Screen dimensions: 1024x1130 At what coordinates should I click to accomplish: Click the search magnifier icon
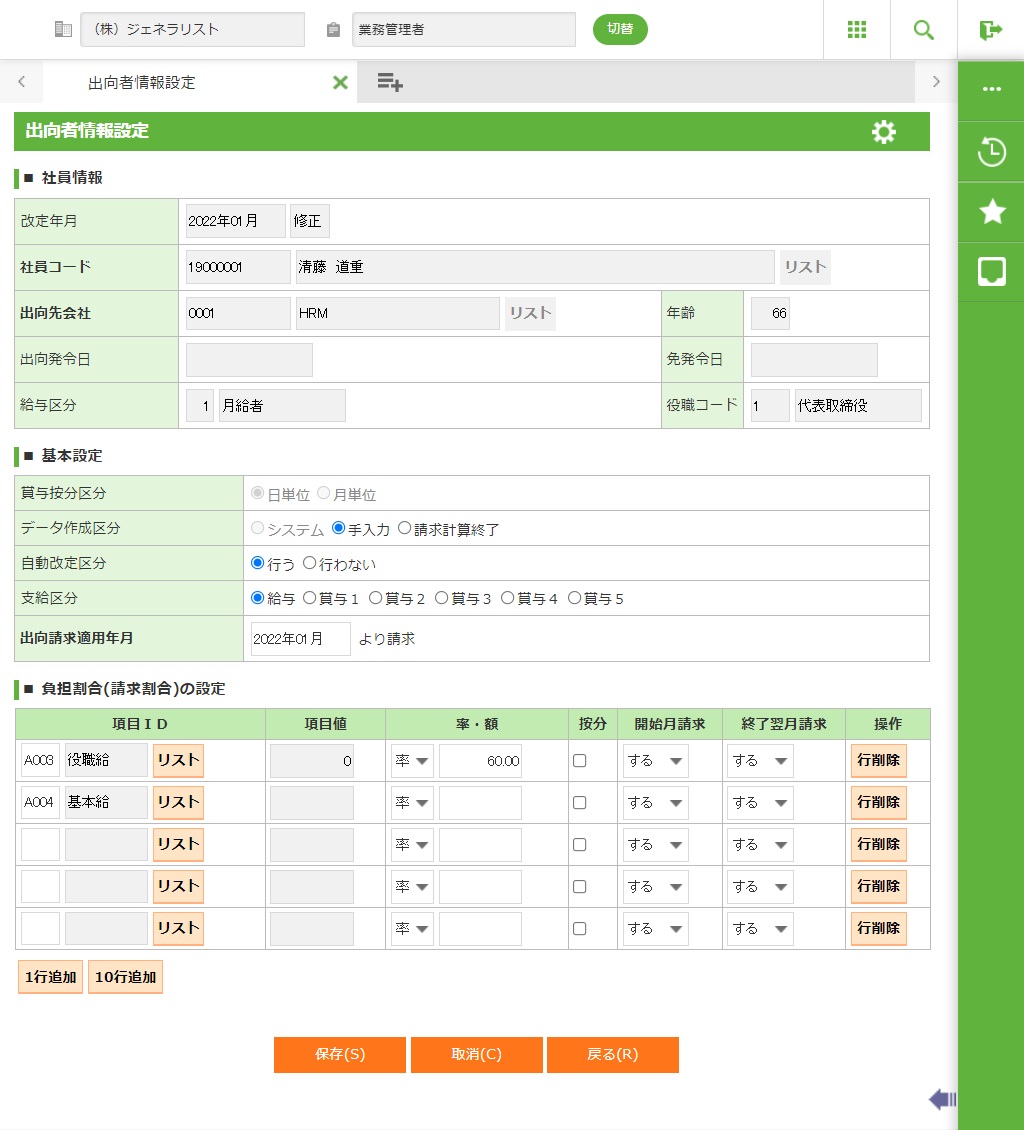coord(924,30)
